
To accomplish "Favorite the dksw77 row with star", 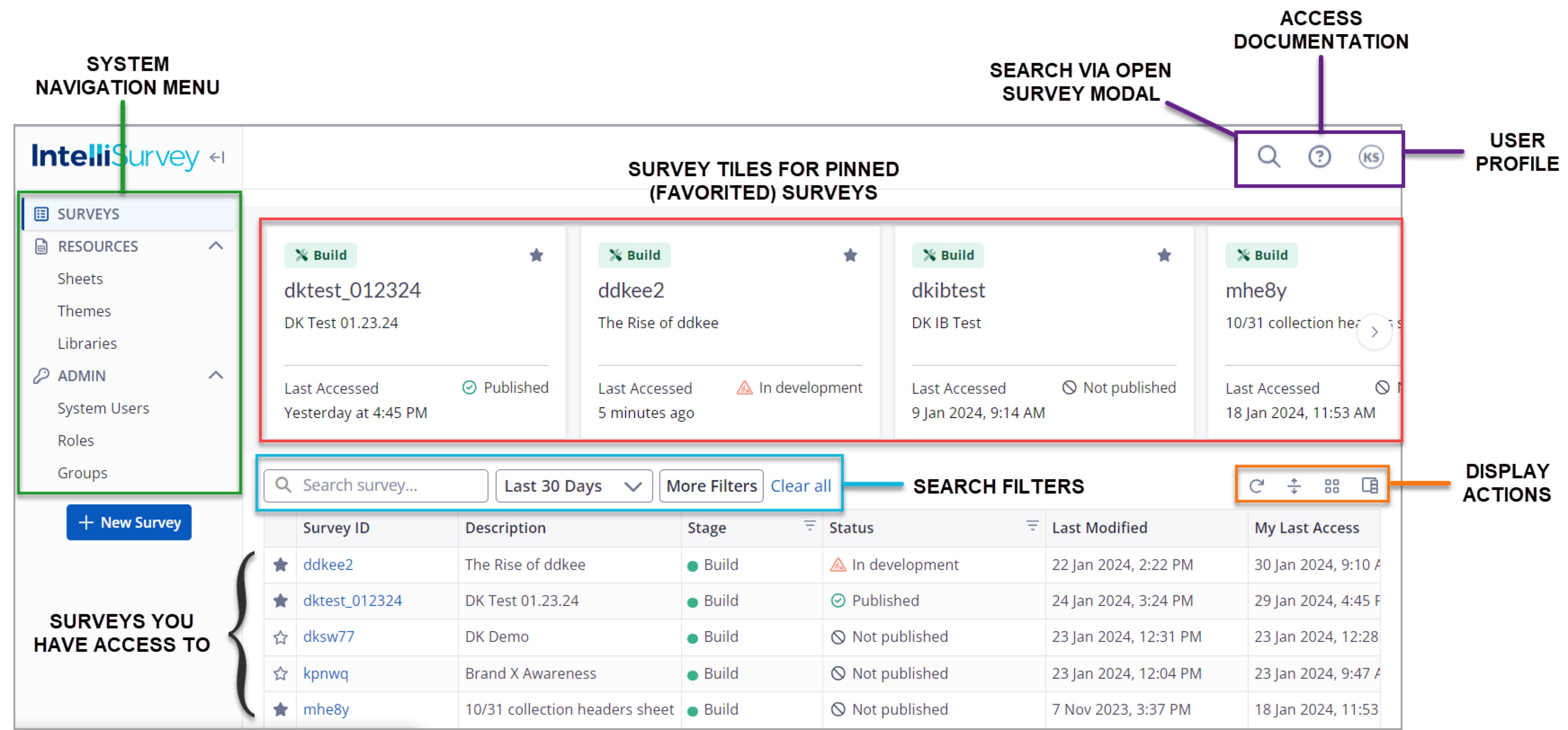I will tap(281, 637).
